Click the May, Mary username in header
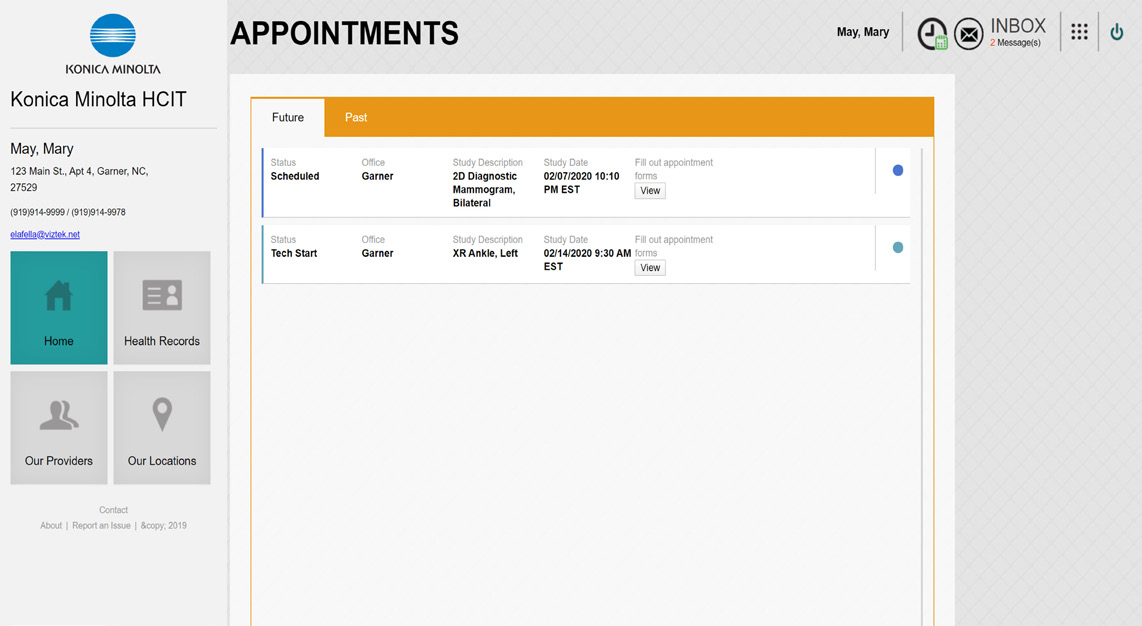1142x626 pixels. pyautogui.click(x=862, y=32)
